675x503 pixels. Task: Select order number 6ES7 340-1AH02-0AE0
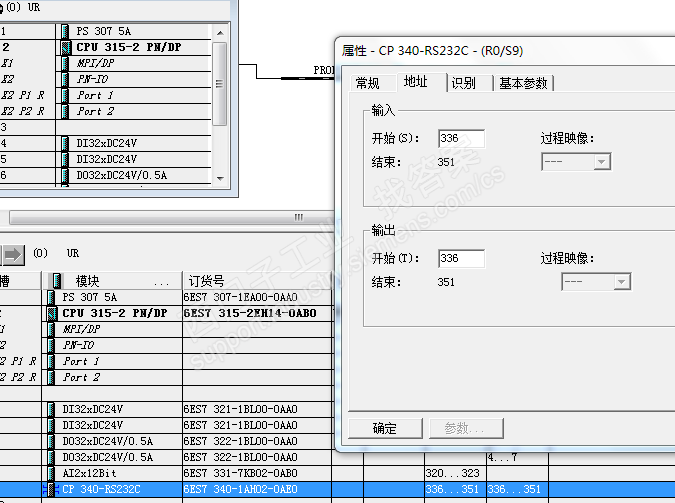[240, 489]
